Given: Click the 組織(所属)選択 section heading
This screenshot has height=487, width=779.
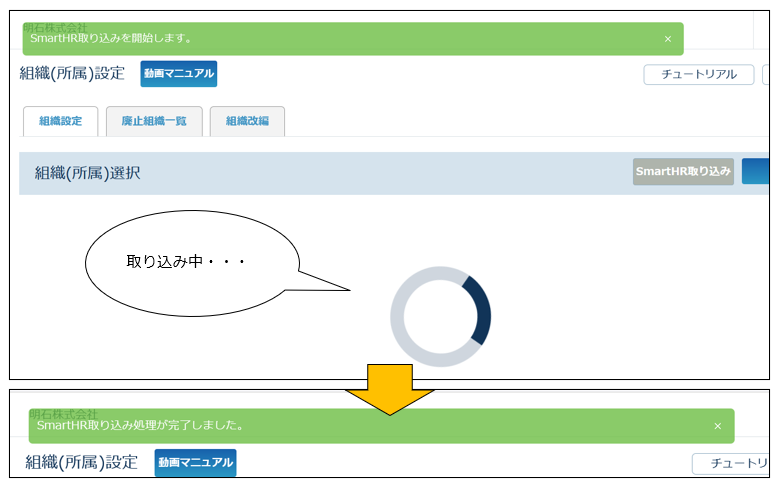Looking at the screenshot, I should 87,173.
